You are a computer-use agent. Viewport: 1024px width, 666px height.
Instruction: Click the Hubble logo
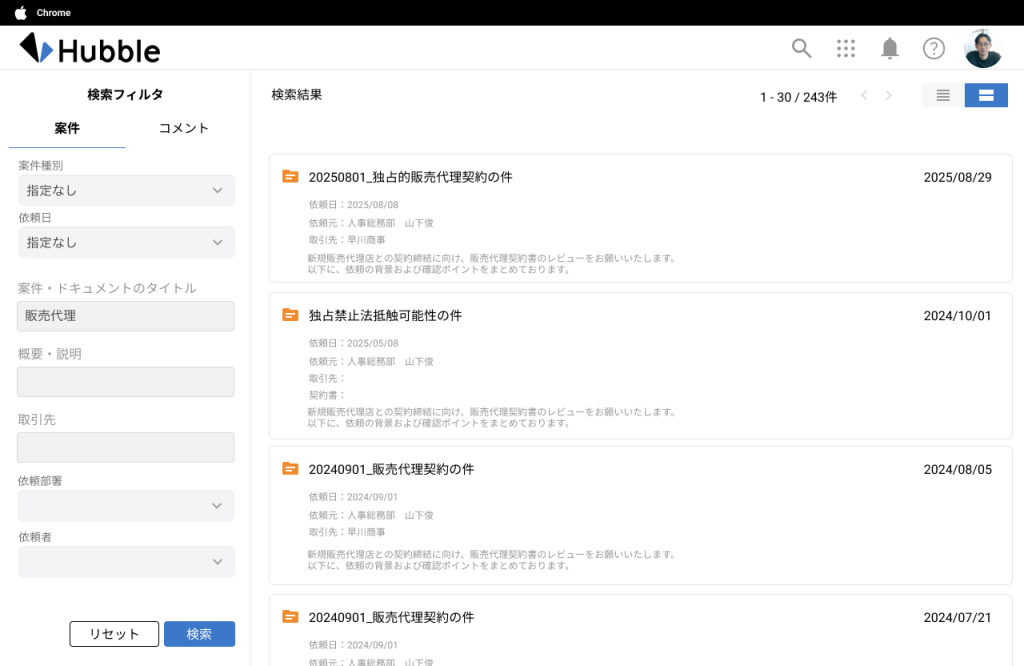pos(90,48)
